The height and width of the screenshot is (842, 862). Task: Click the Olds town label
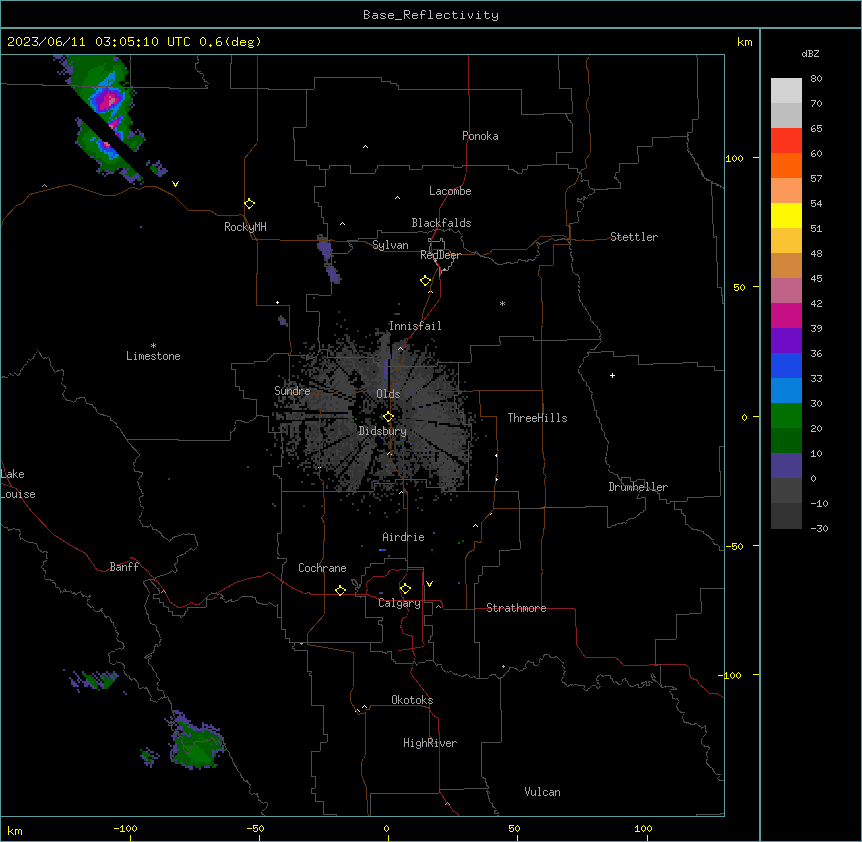click(388, 394)
